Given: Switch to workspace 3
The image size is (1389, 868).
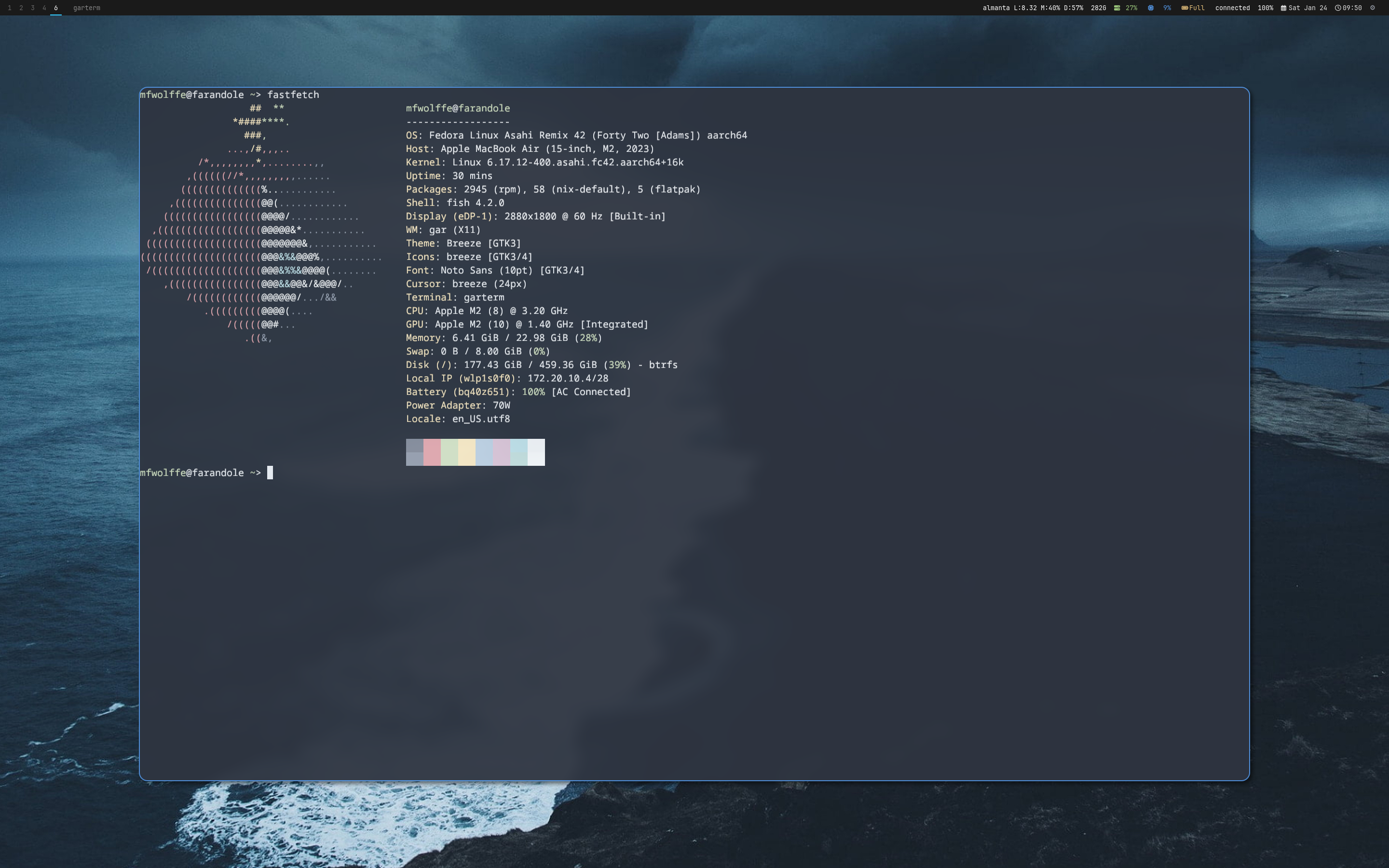Looking at the screenshot, I should click(33, 8).
